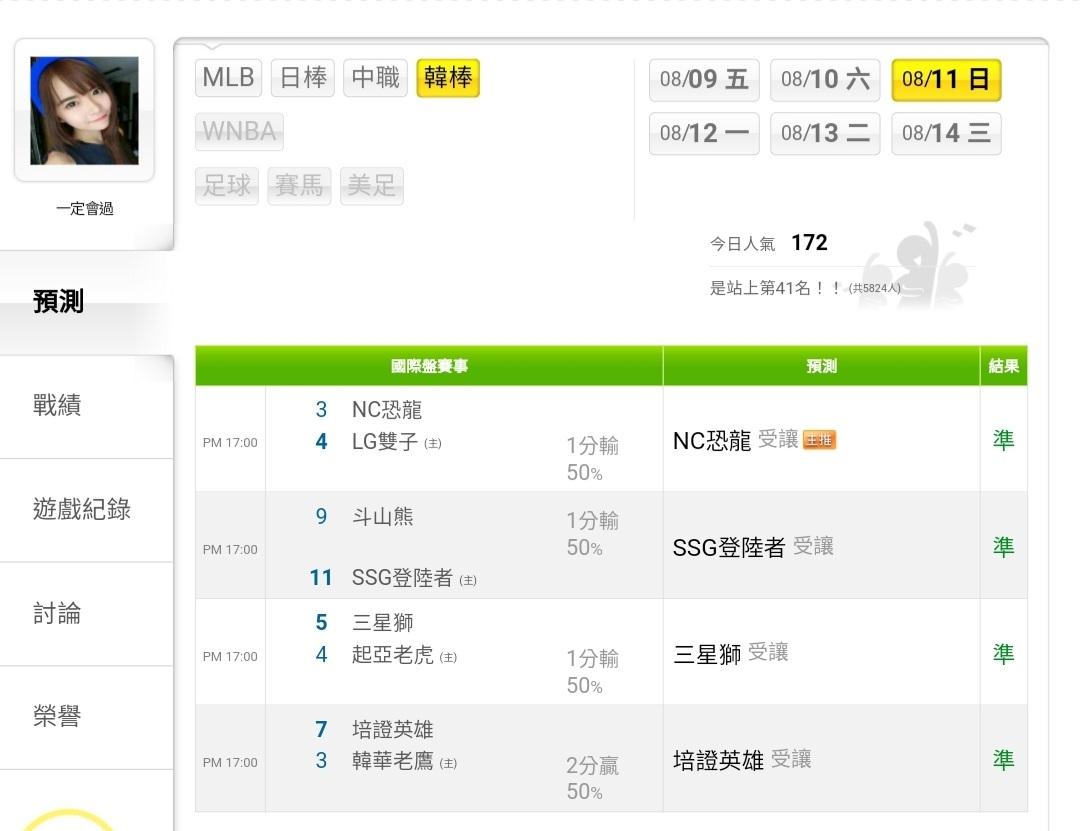Click the 準 result for NC恐龍 row
This screenshot has width=1080, height=831.
pyautogui.click(x=1004, y=440)
